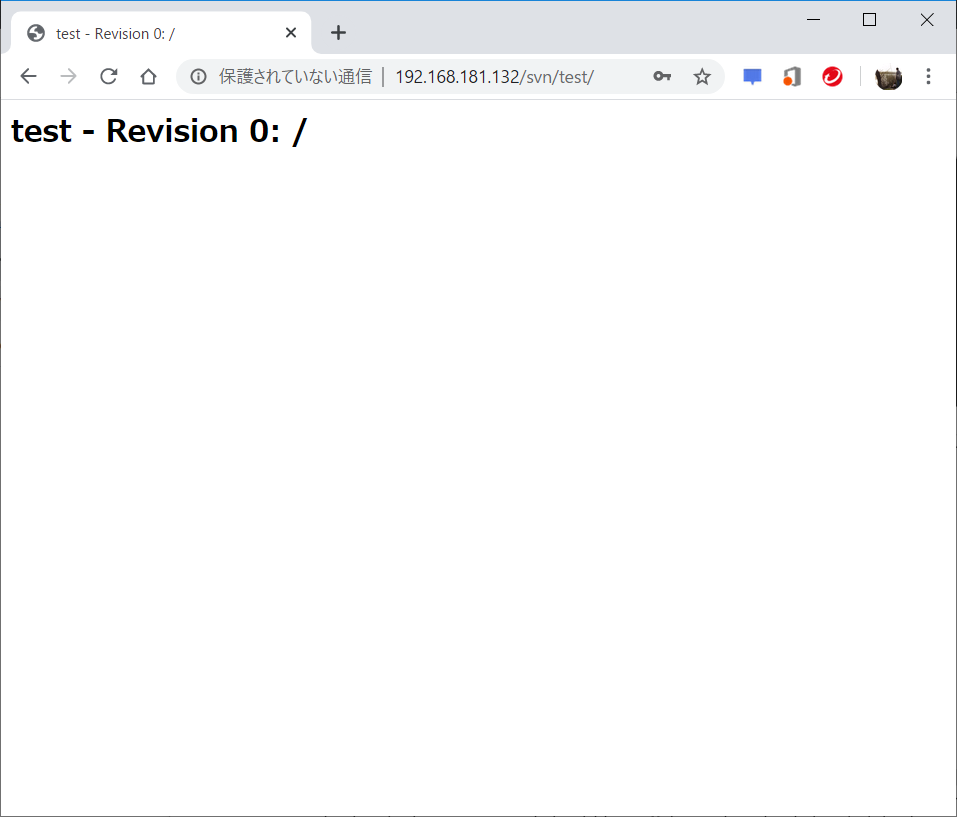Click the 'test - Revision 0: /' page heading

(159, 131)
